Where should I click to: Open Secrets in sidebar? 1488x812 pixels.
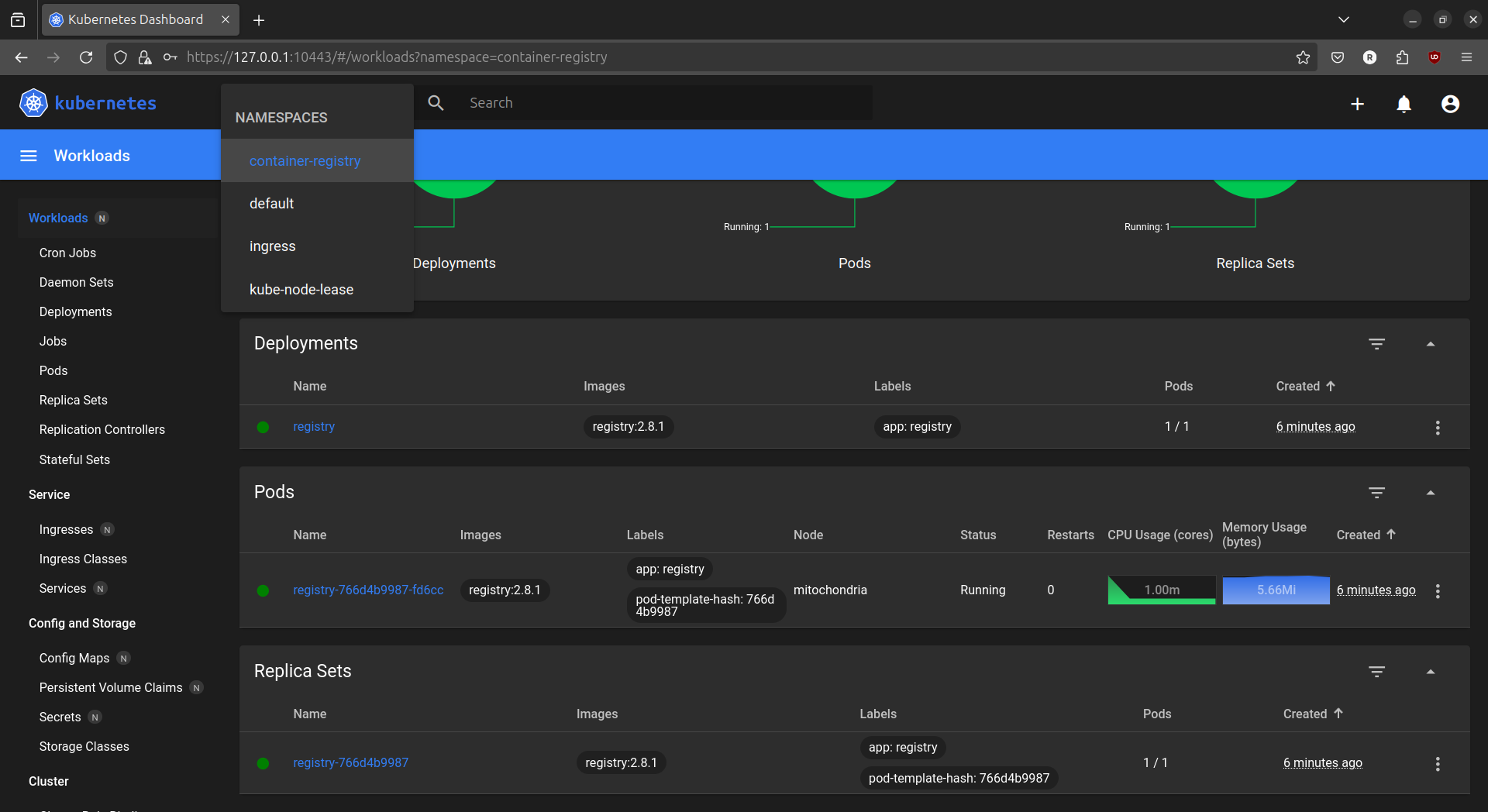60,717
